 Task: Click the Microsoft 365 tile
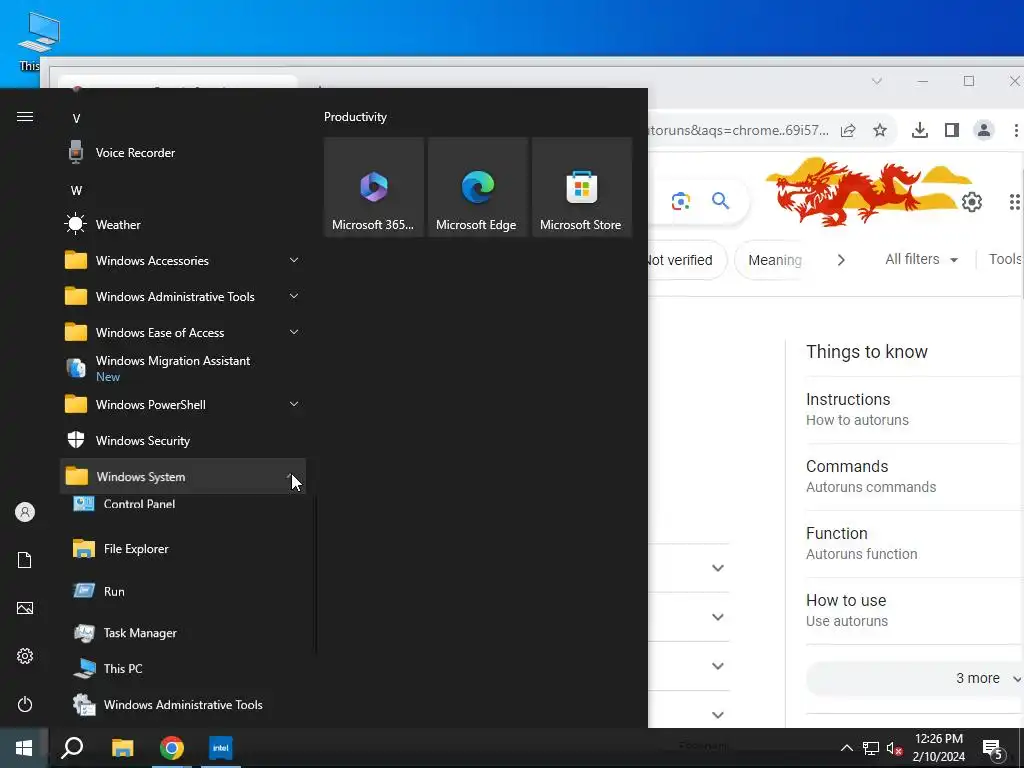point(374,187)
